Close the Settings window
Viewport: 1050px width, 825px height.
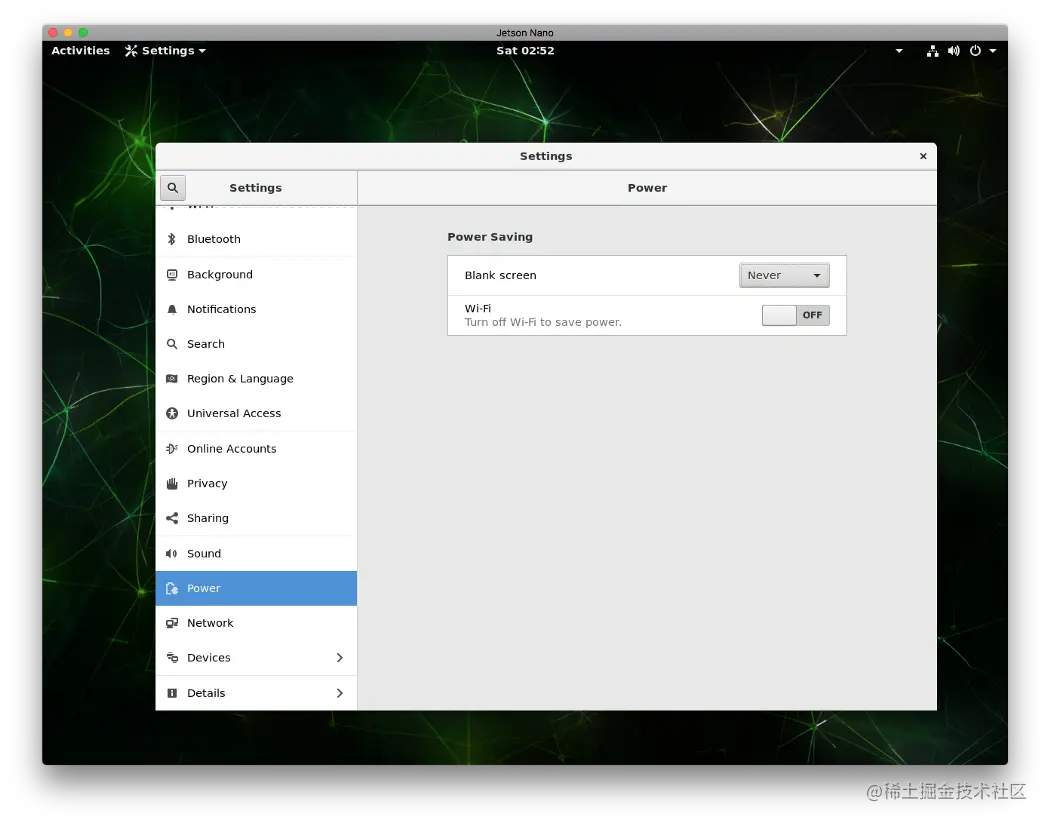(923, 156)
